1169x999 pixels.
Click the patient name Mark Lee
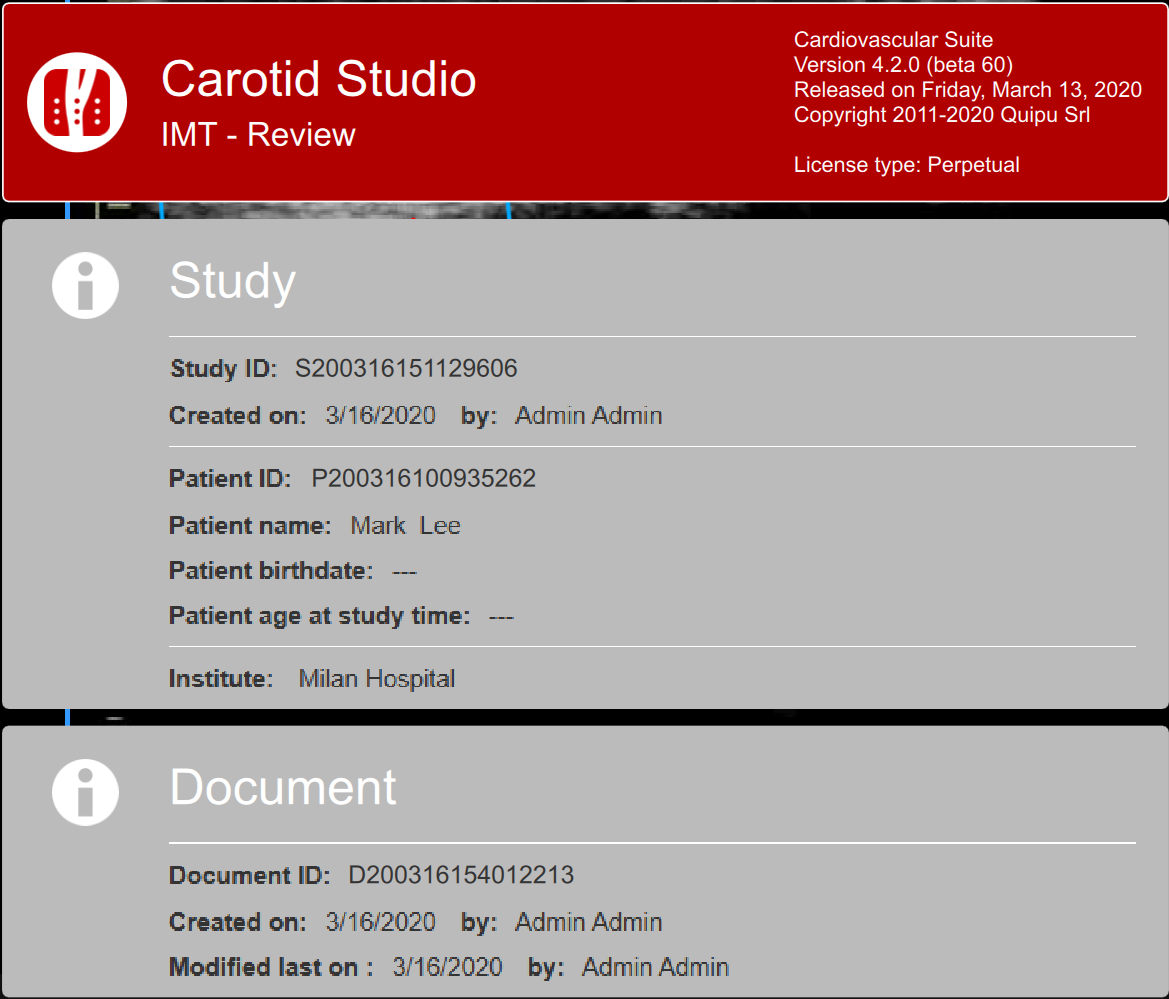(405, 526)
